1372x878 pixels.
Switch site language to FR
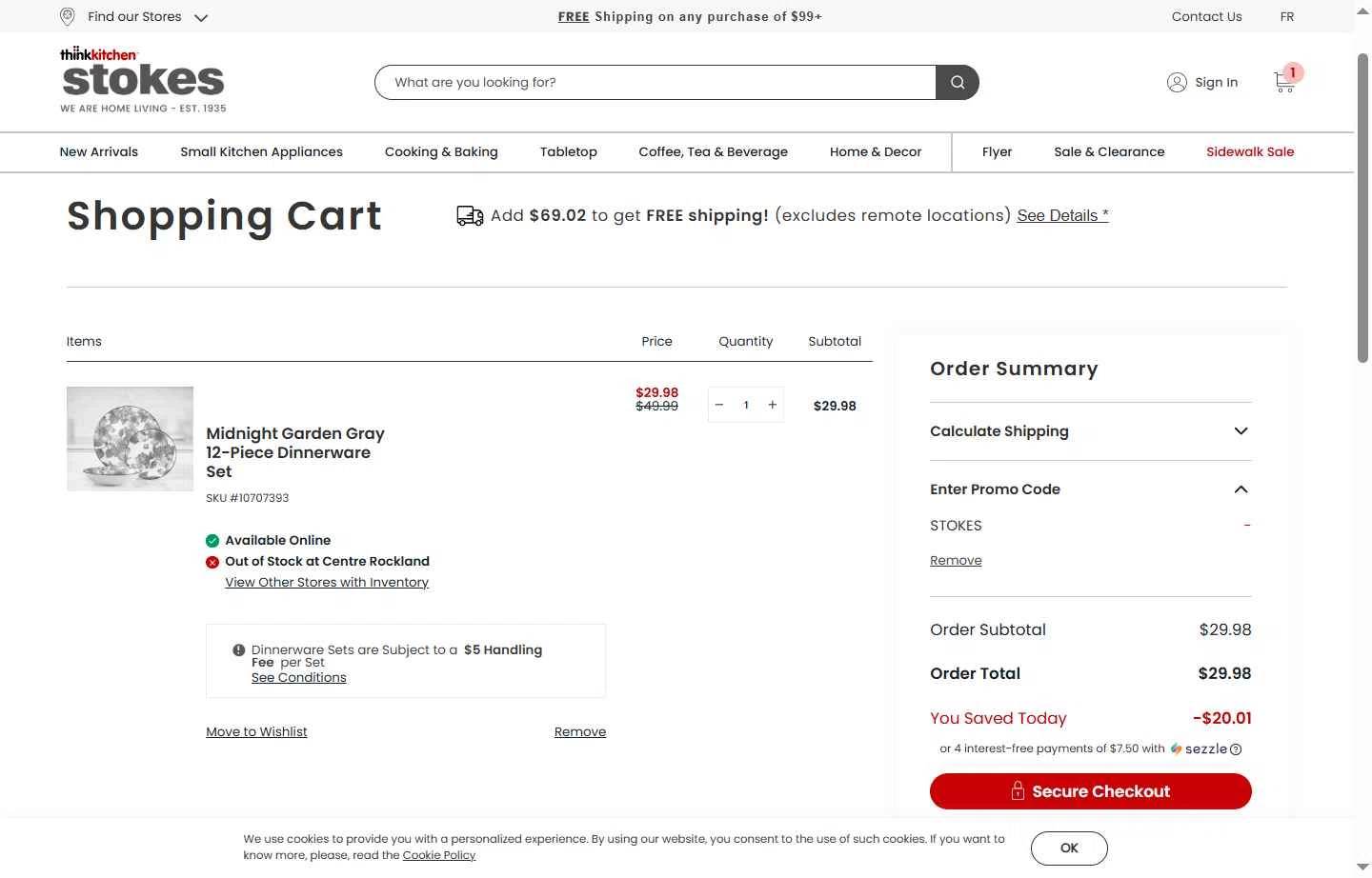(x=1287, y=16)
